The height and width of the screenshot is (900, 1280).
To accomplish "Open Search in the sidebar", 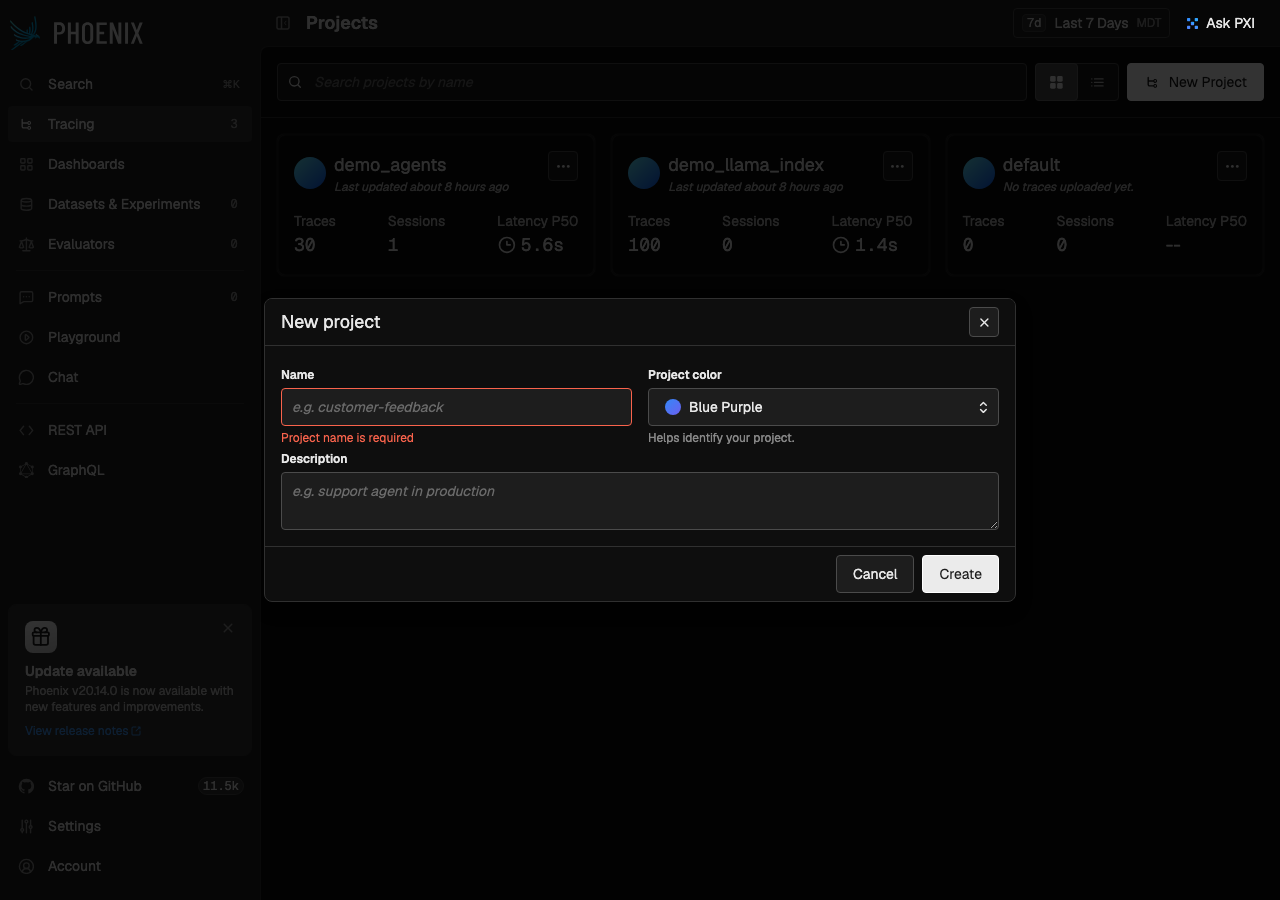I will pyautogui.click(x=129, y=84).
